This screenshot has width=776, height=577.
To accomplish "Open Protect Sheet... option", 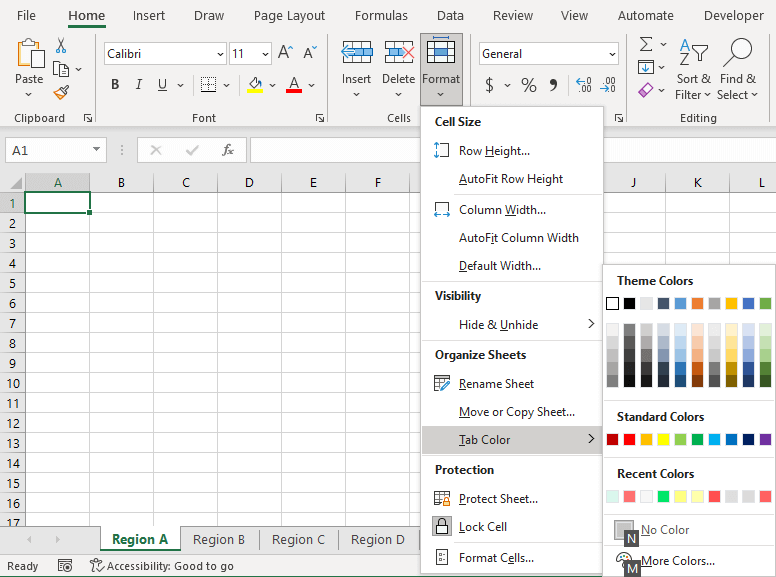I will [512, 498].
